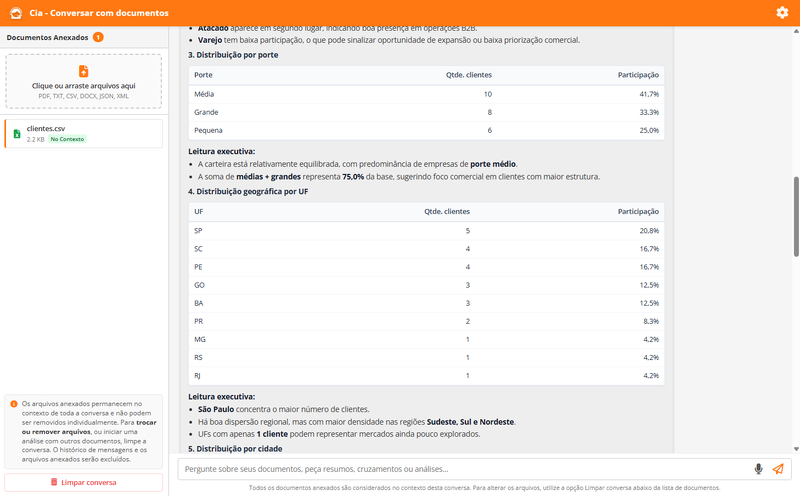This screenshot has width=800, height=496.
Task: Click the GO row cell
Action: 199,285
